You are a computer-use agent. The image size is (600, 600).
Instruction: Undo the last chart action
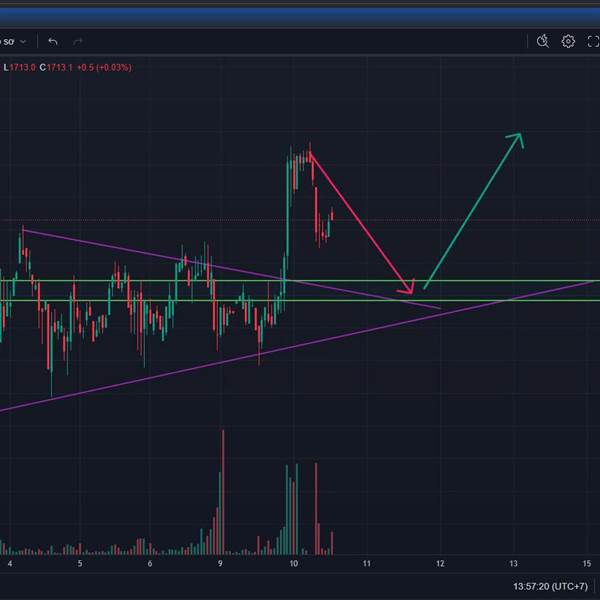click(x=53, y=41)
